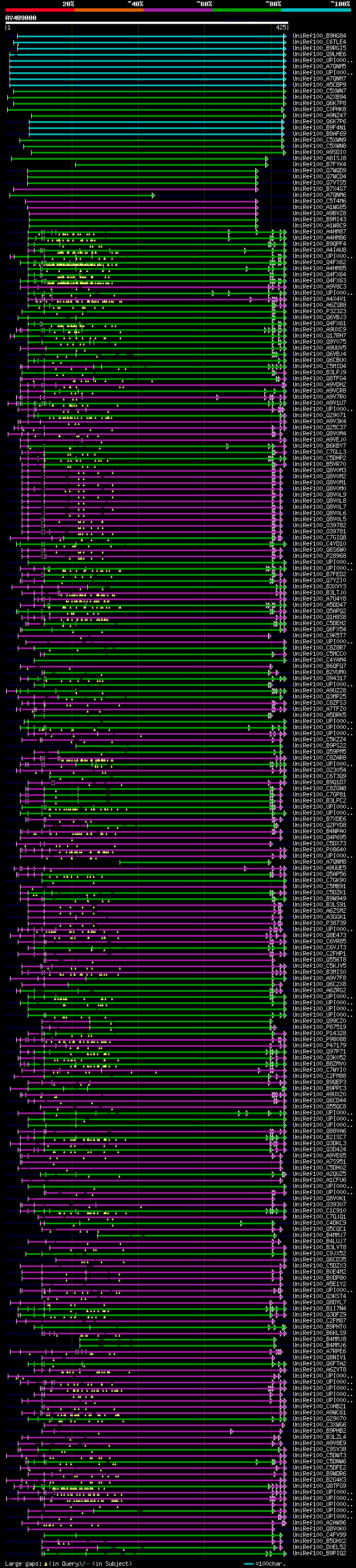The image size is (356, 1568).
Task: Select the UniRef100_Q7WCD4 label
Action: [x=319, y=176]
